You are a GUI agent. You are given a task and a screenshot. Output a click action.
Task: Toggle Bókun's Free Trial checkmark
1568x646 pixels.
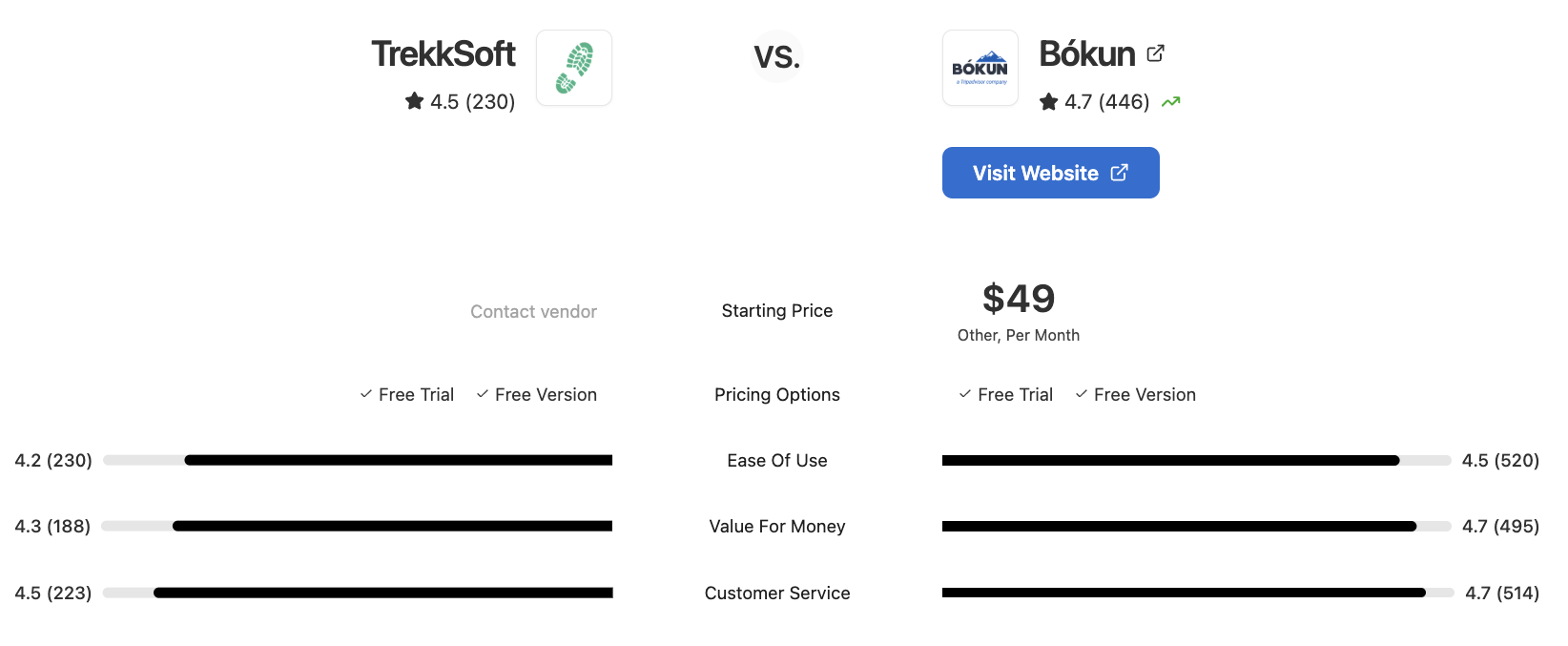tap(963, 393)
